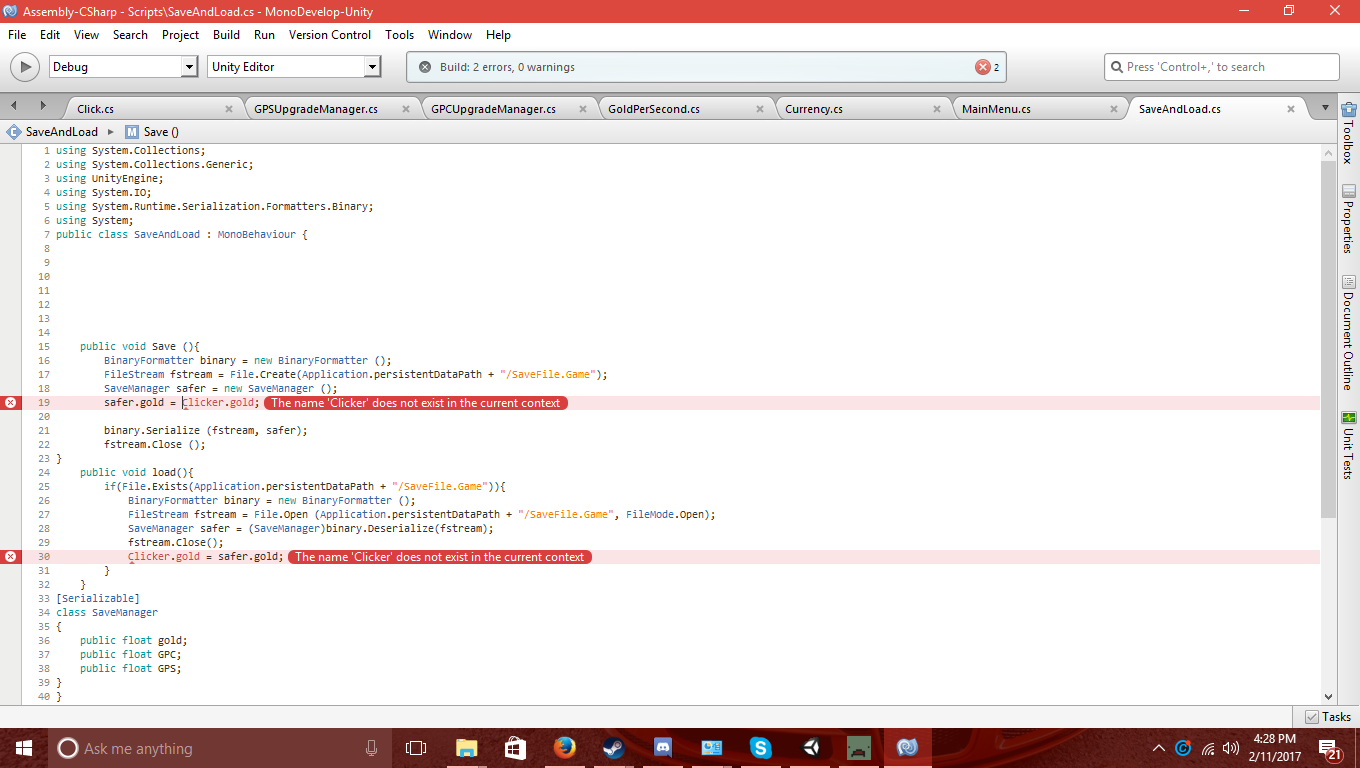Image resolution: width=1360 pixels, height=768 pixels.
Task: Click the line 19 'Clicker' error message bubble
Action: point(416,403)
